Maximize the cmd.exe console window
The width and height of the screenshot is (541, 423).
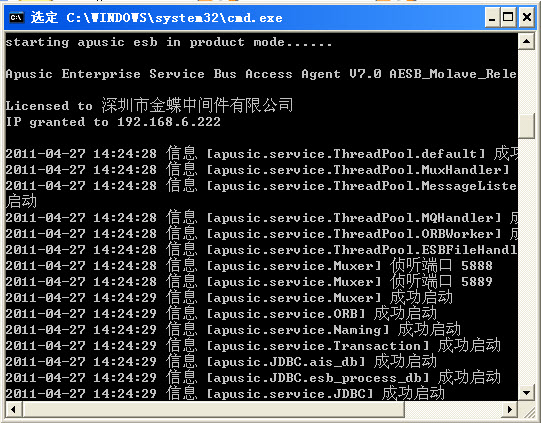(x=508, y=17)
